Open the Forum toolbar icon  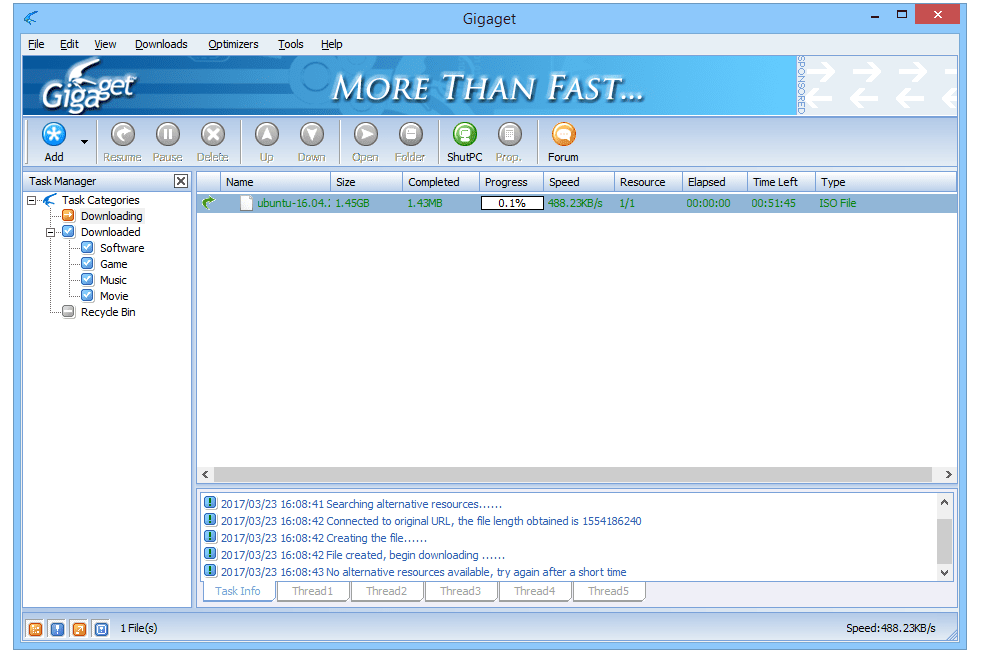pos(563,135)
